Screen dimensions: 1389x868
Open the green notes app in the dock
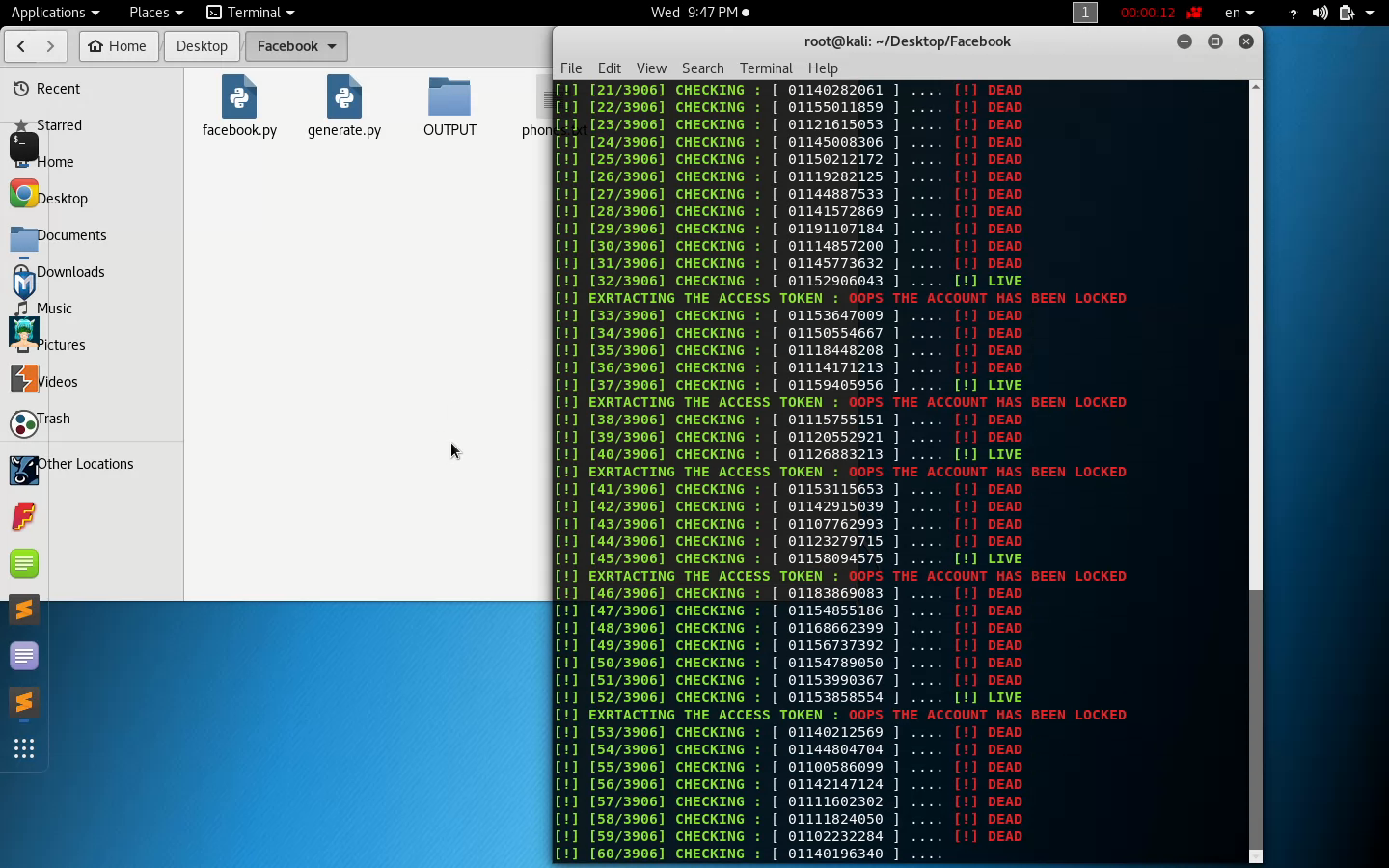coord(24,563)
